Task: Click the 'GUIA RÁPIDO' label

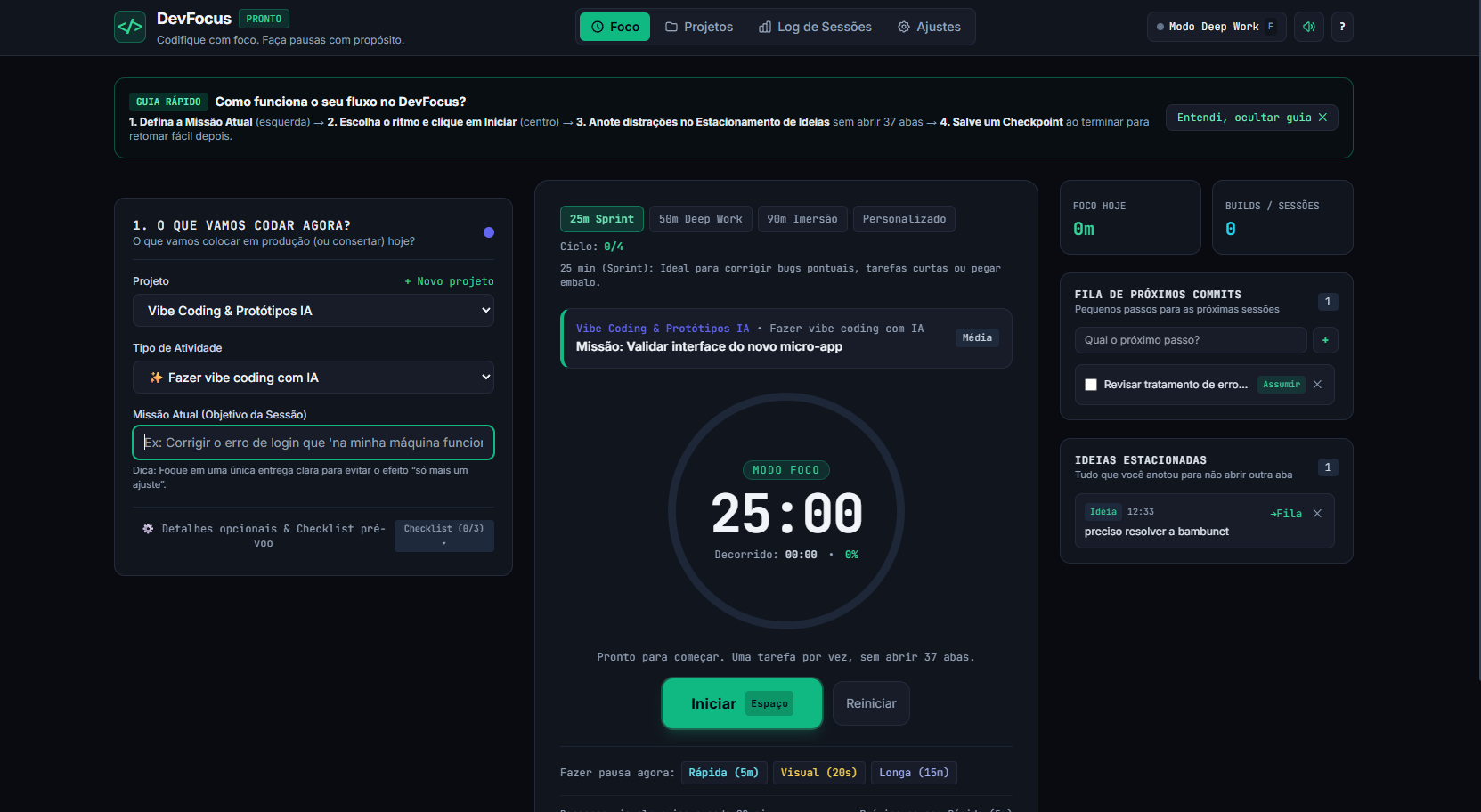Action: pyautogui.click(x=168, y=102)
